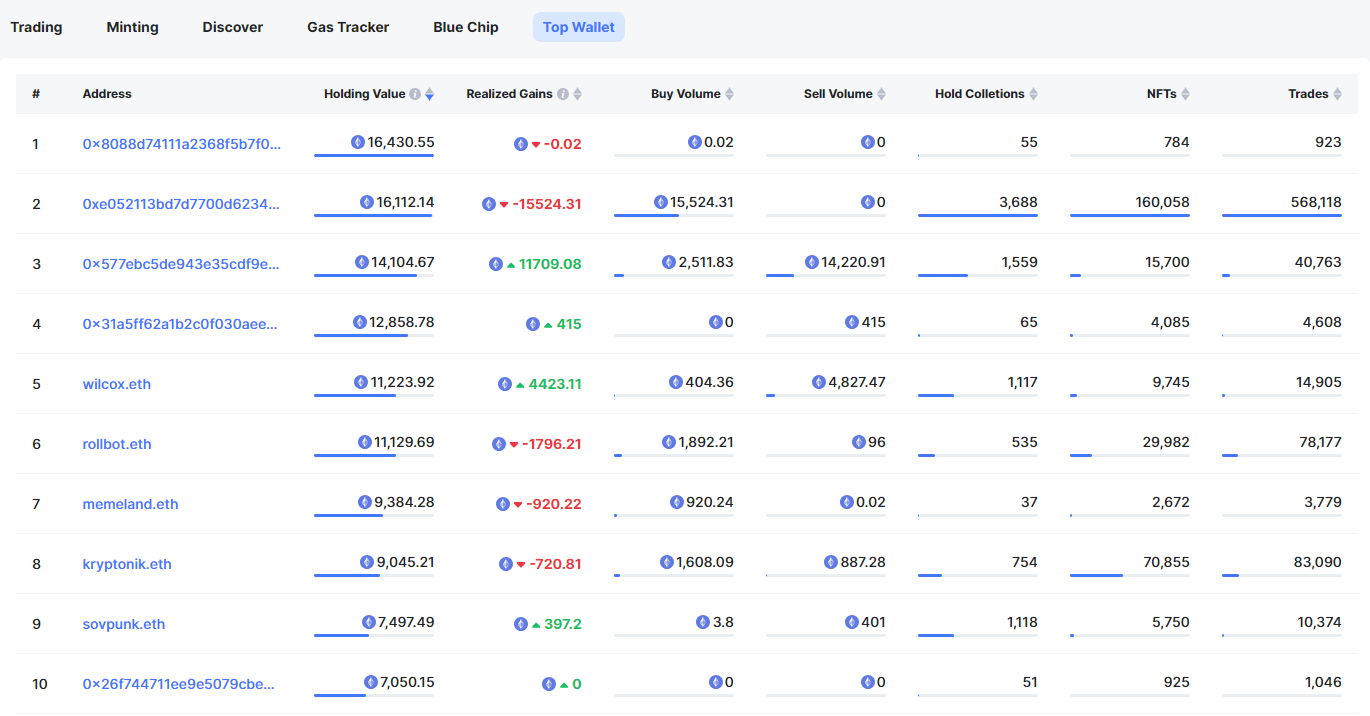Click holding value bar under 16,112.14
Screen dimensions: 1370x716
click(373, 215)
